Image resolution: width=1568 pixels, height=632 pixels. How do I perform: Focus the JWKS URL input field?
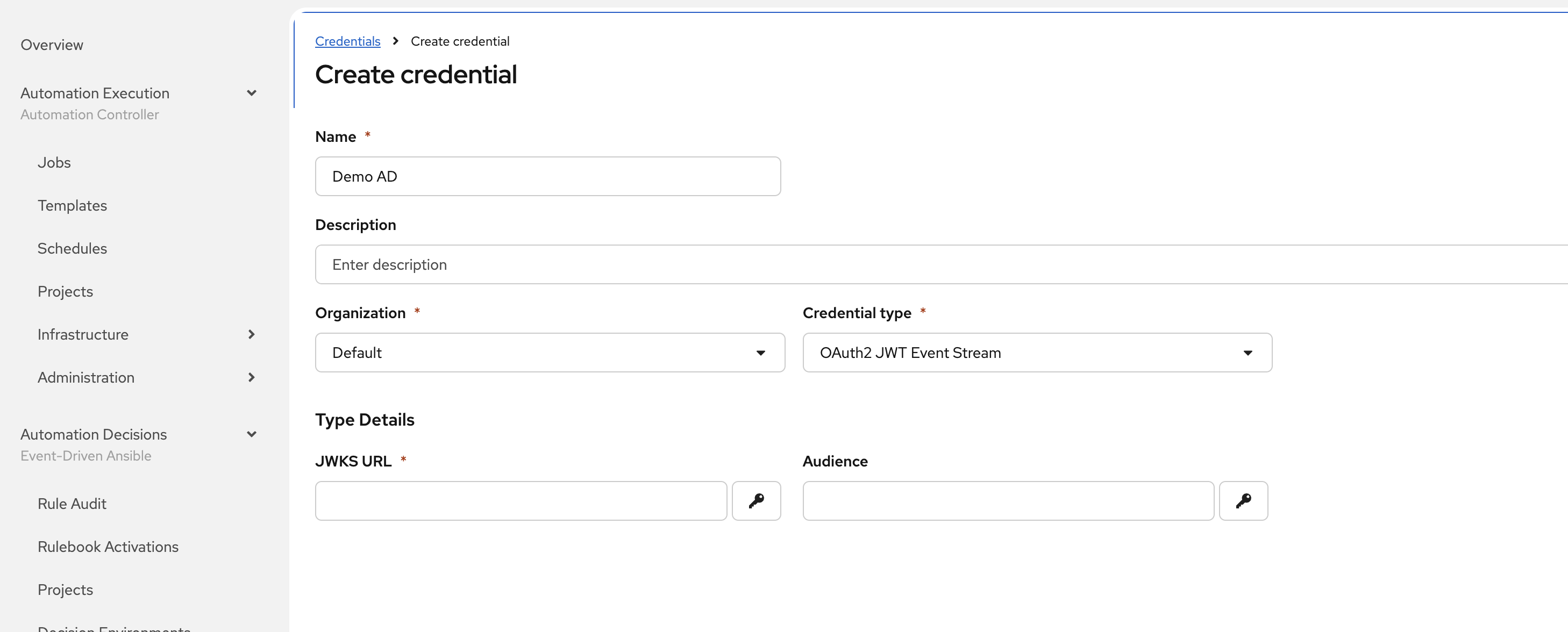pyautogui.click(x=521, y=501)
